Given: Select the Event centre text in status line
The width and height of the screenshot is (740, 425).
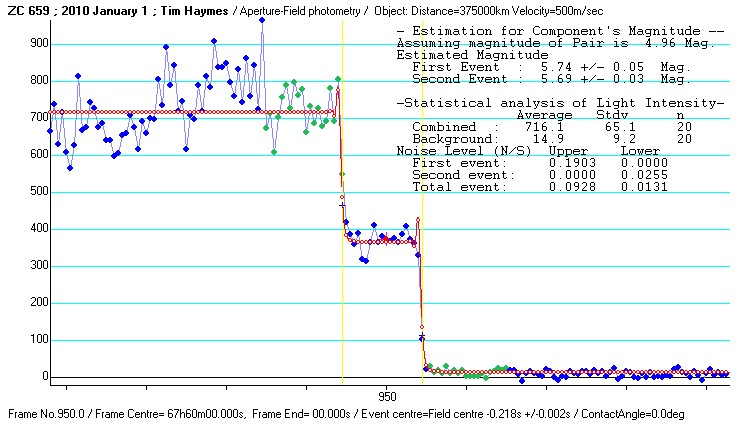Looking at the screenshot, I should (x=452, y=413).
